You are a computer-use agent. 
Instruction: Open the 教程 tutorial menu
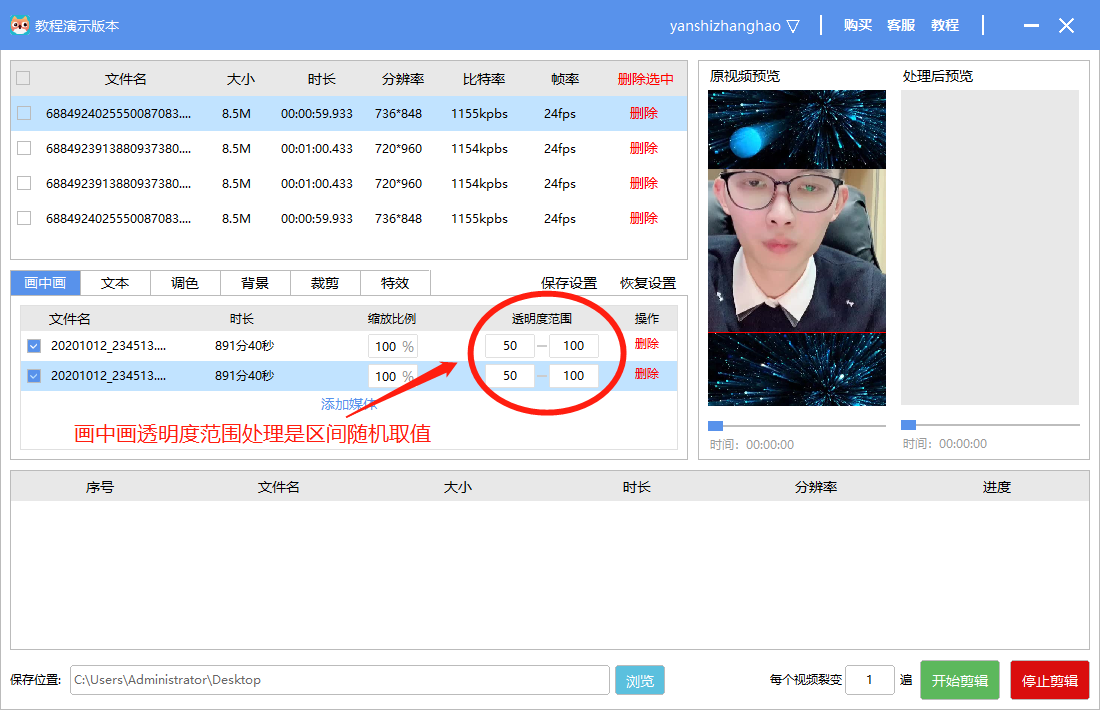[944, 25]
